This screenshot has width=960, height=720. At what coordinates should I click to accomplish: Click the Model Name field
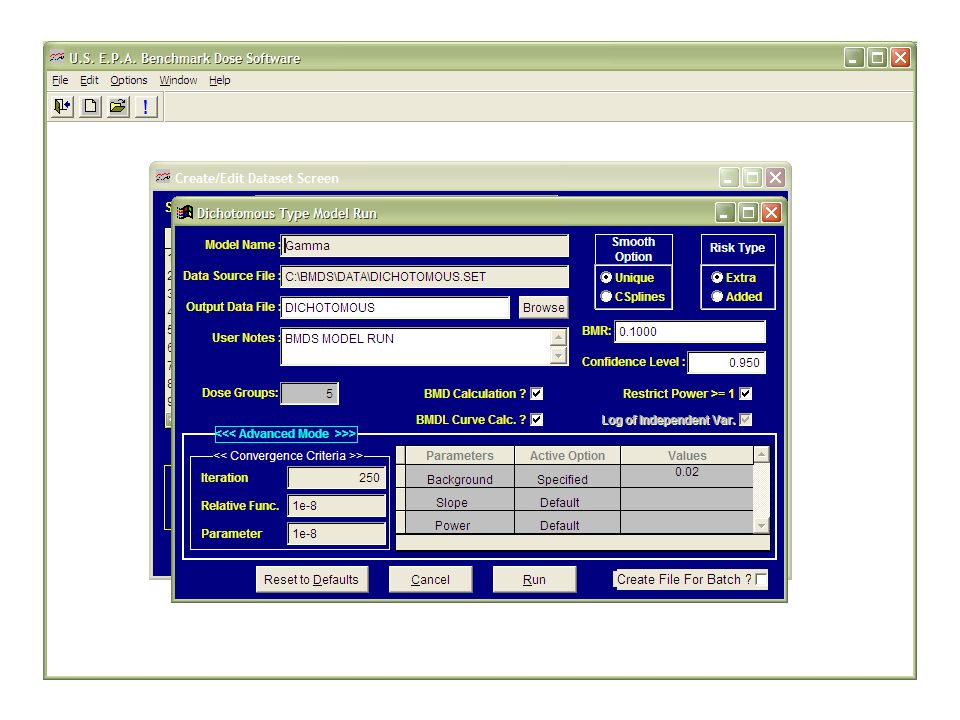[424, 246]
